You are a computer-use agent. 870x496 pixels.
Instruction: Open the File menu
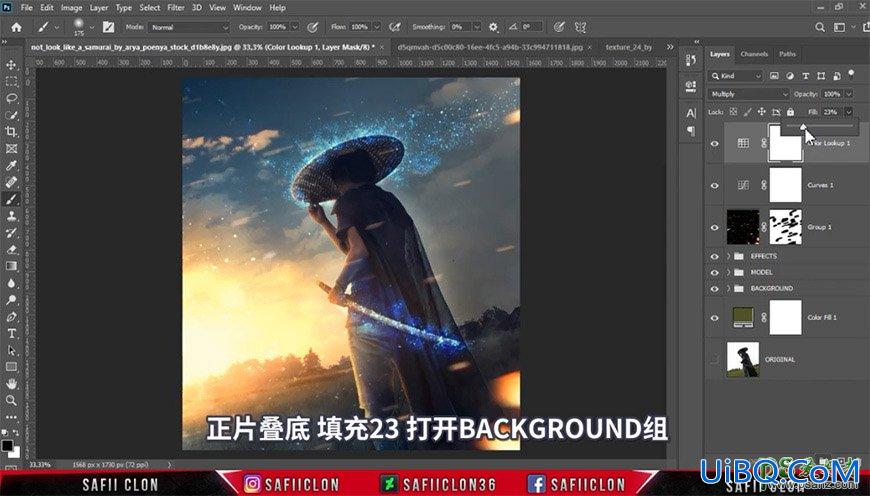pos(27,8)
